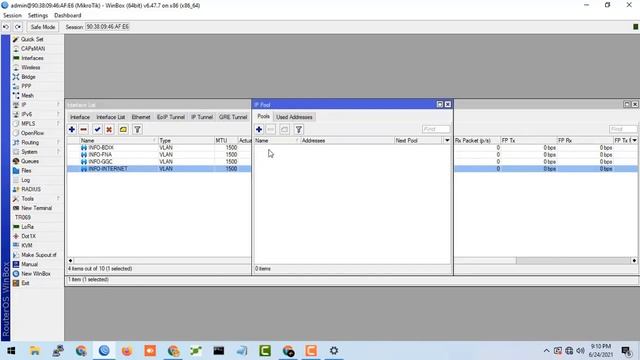The height and width of the screenshot is (360, 640).
Task: Open New Terminal from sidebar
Action: [x=36, y=208]
